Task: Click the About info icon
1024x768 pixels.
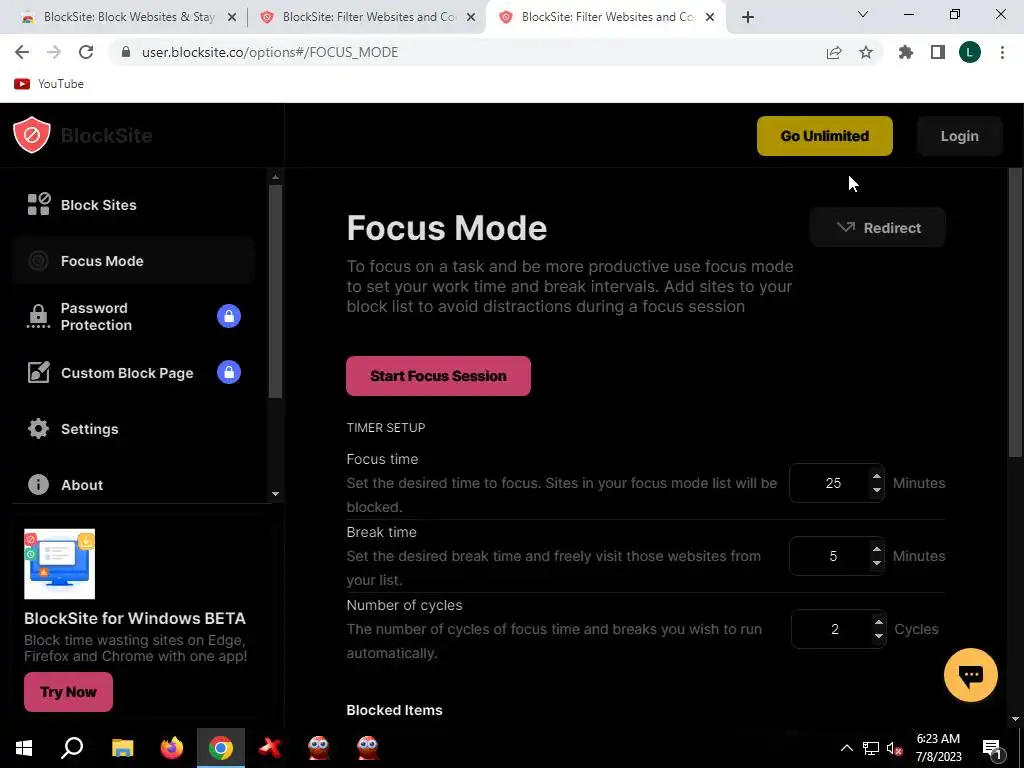Action: [39, 485]
